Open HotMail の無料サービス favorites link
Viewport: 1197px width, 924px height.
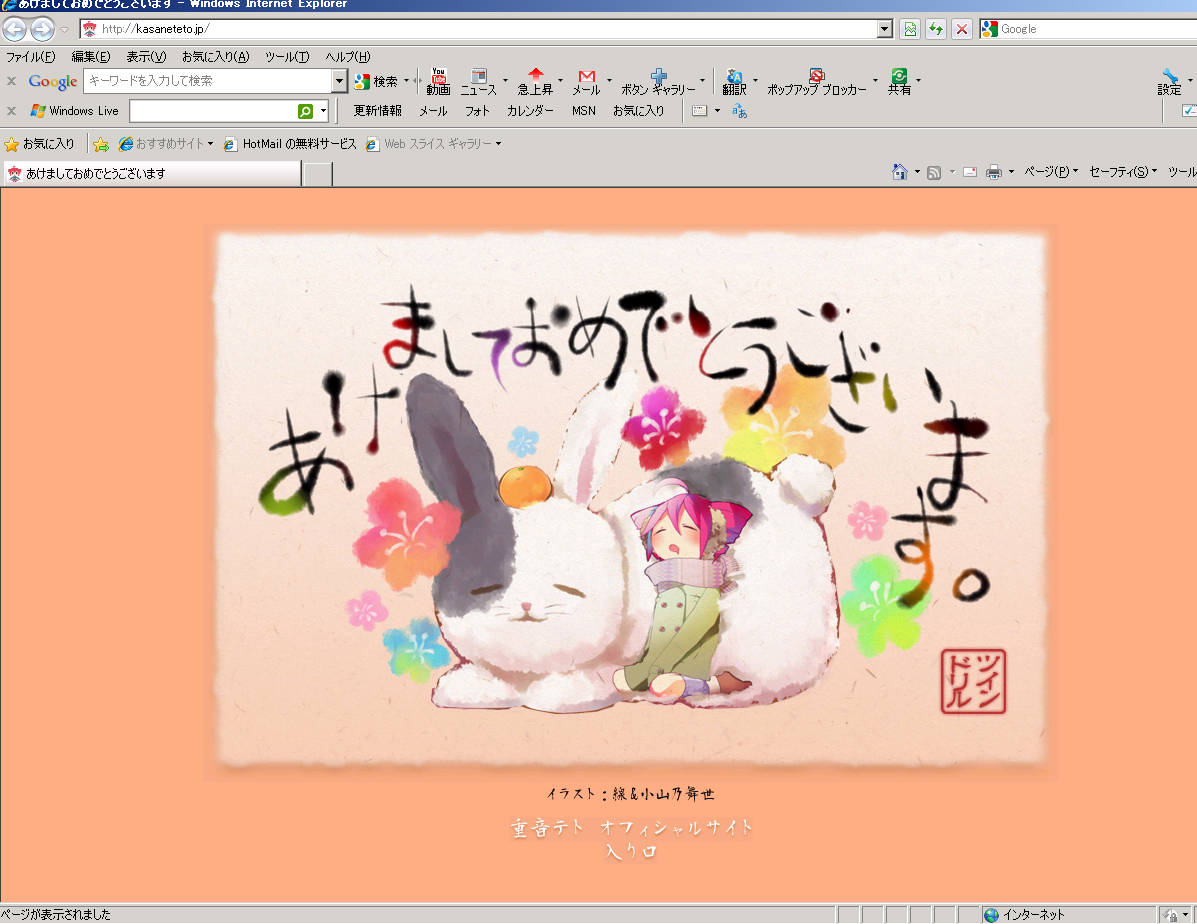tap(290, 144)
